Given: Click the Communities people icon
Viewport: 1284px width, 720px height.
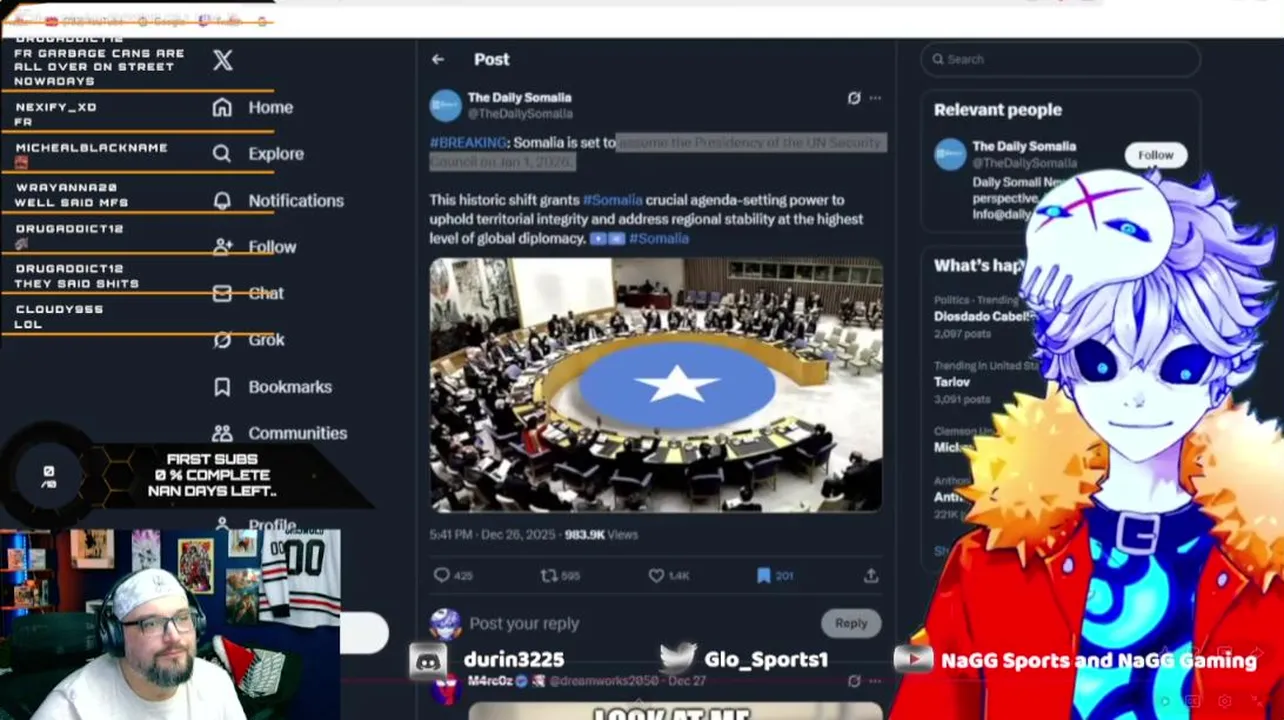Looking at the screenshot, I should coord(222,433).
